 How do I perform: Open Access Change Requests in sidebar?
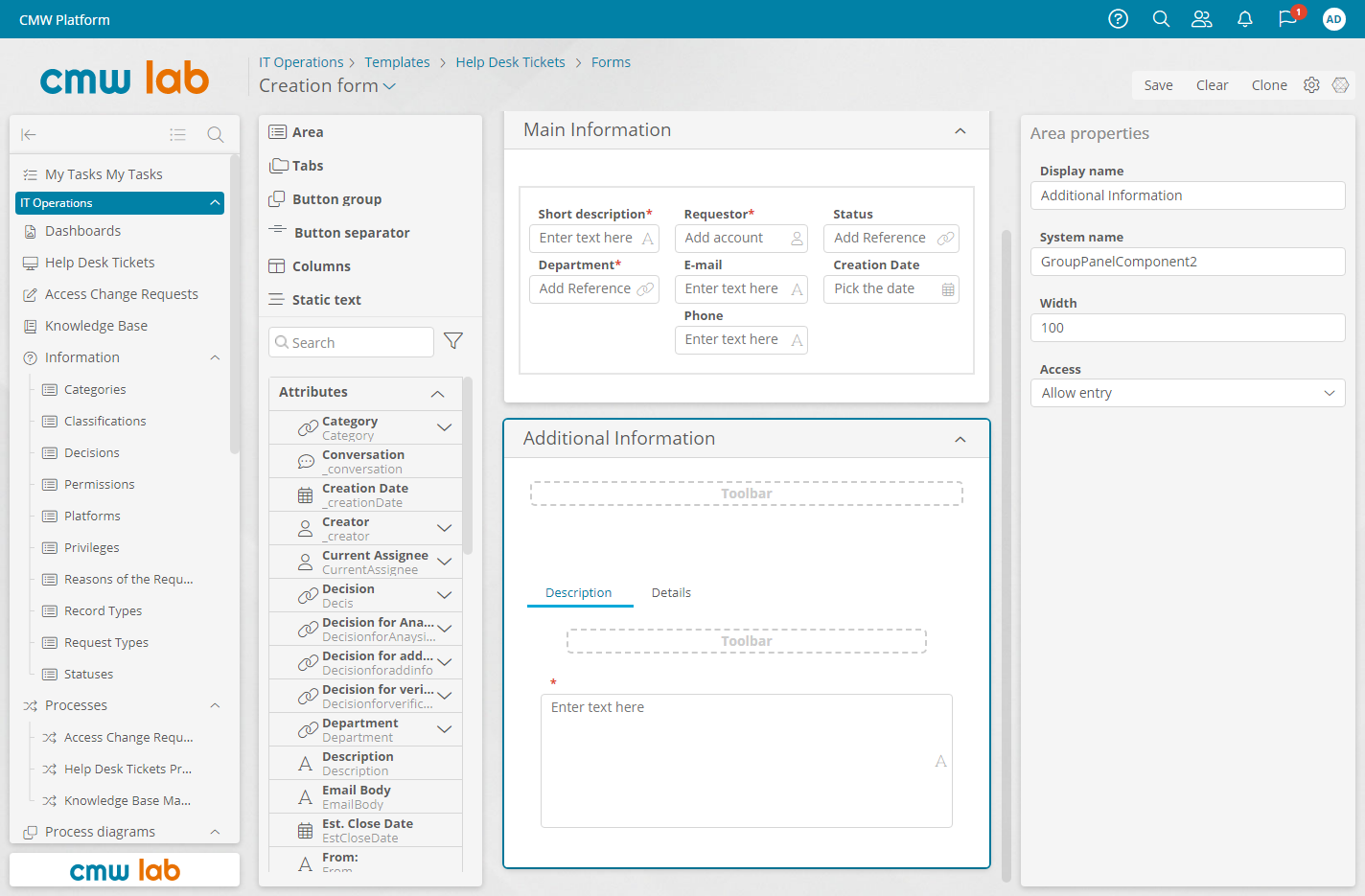[122, 294]
